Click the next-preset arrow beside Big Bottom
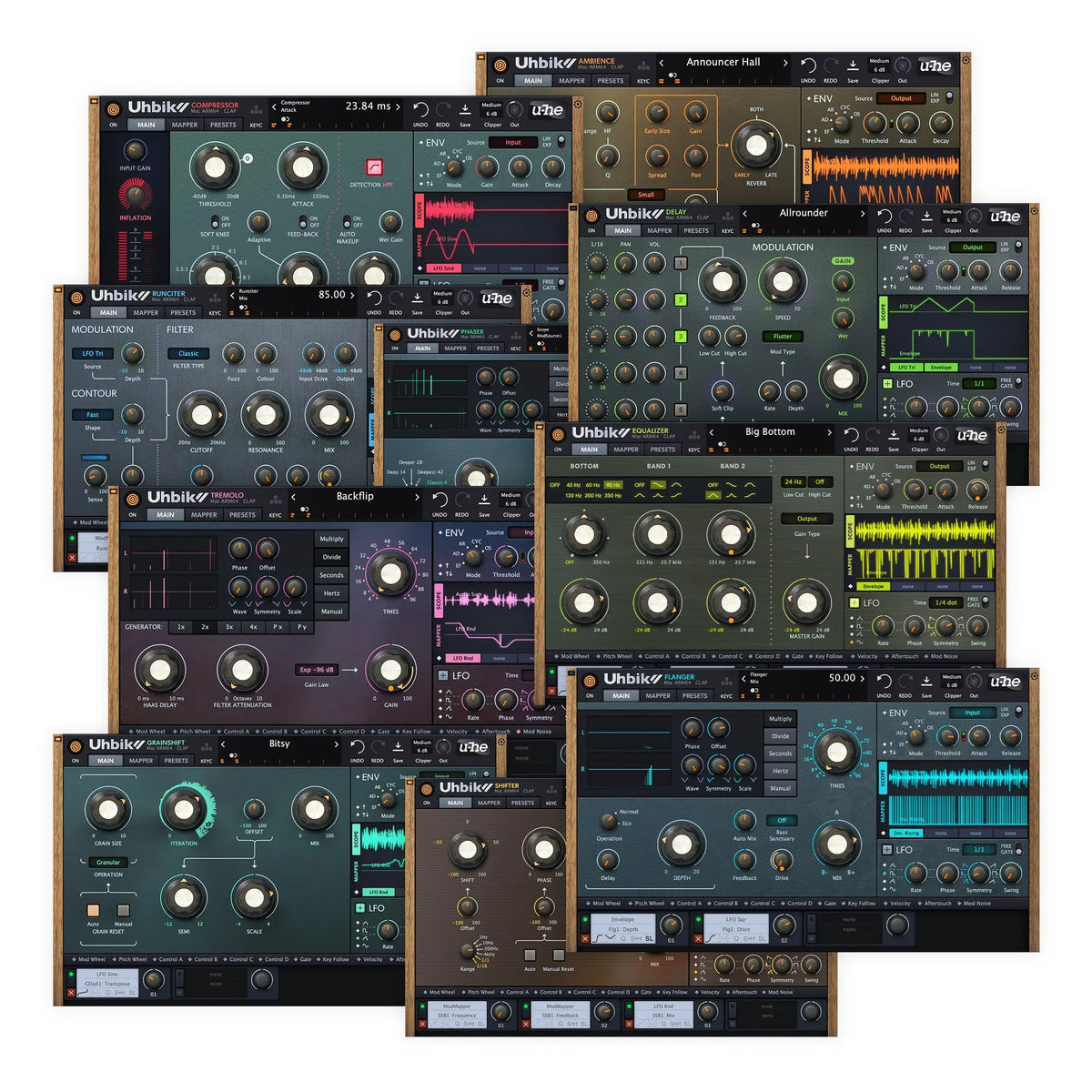1092x1092 pixels. pos(829,432)
